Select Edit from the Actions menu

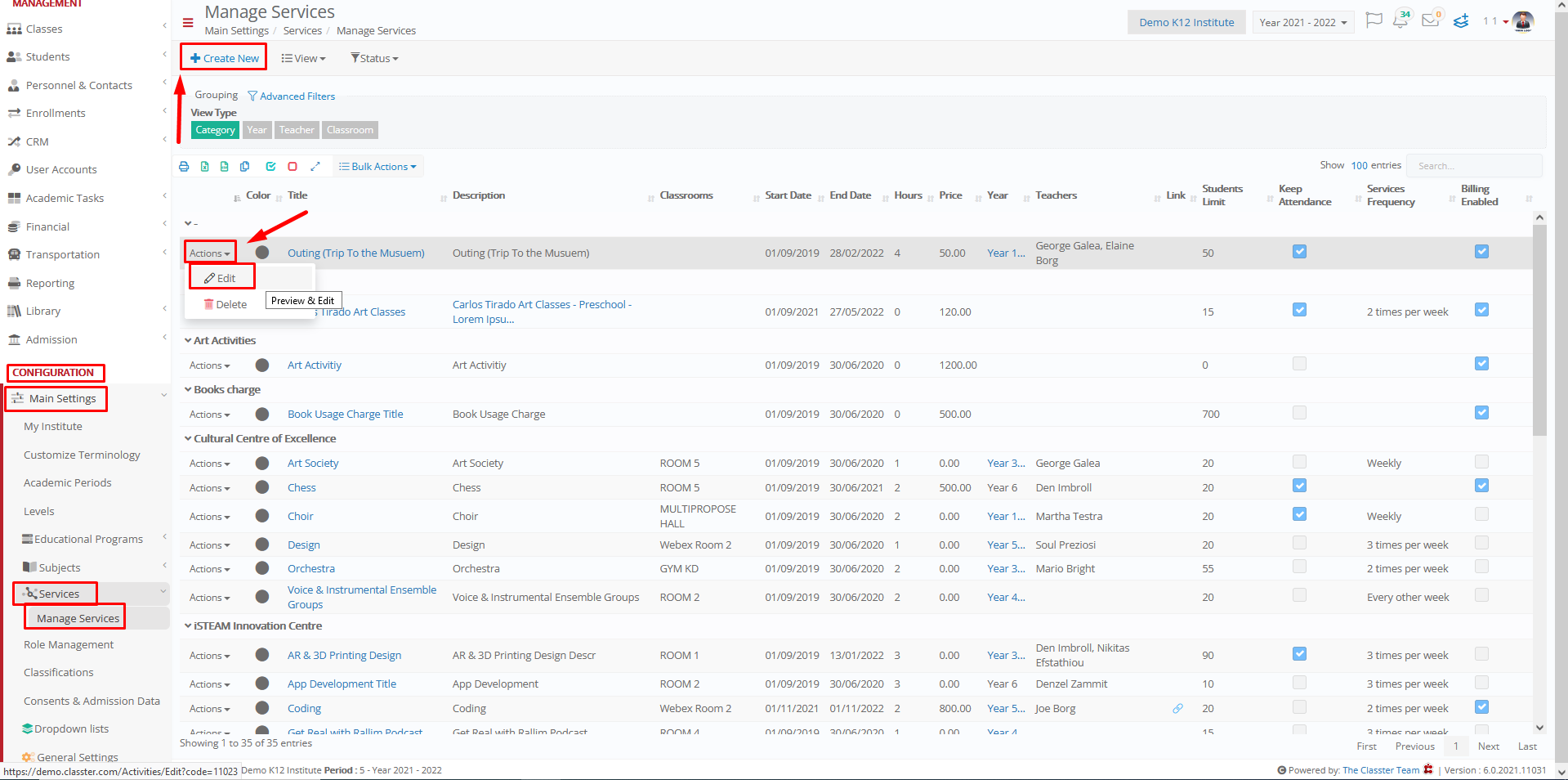pos(221,278)
